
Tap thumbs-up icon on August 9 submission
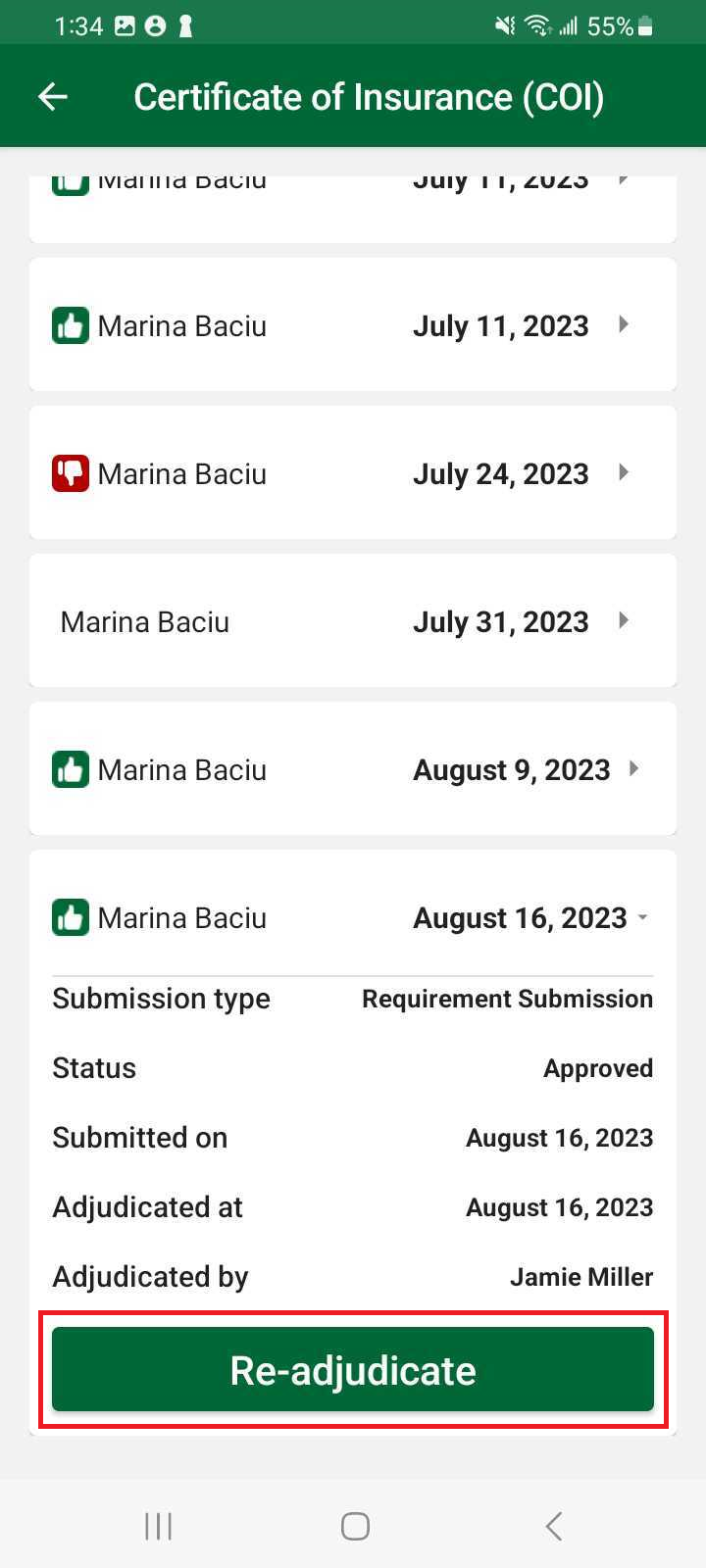point(71,769)
